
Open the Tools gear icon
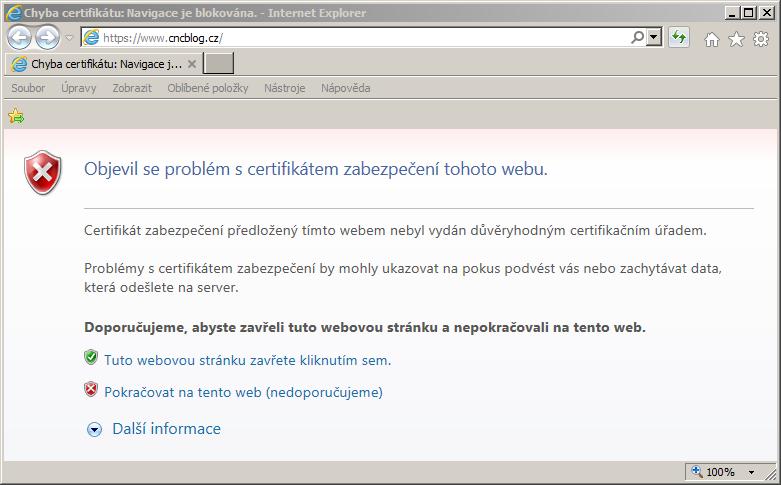(761, 39)
